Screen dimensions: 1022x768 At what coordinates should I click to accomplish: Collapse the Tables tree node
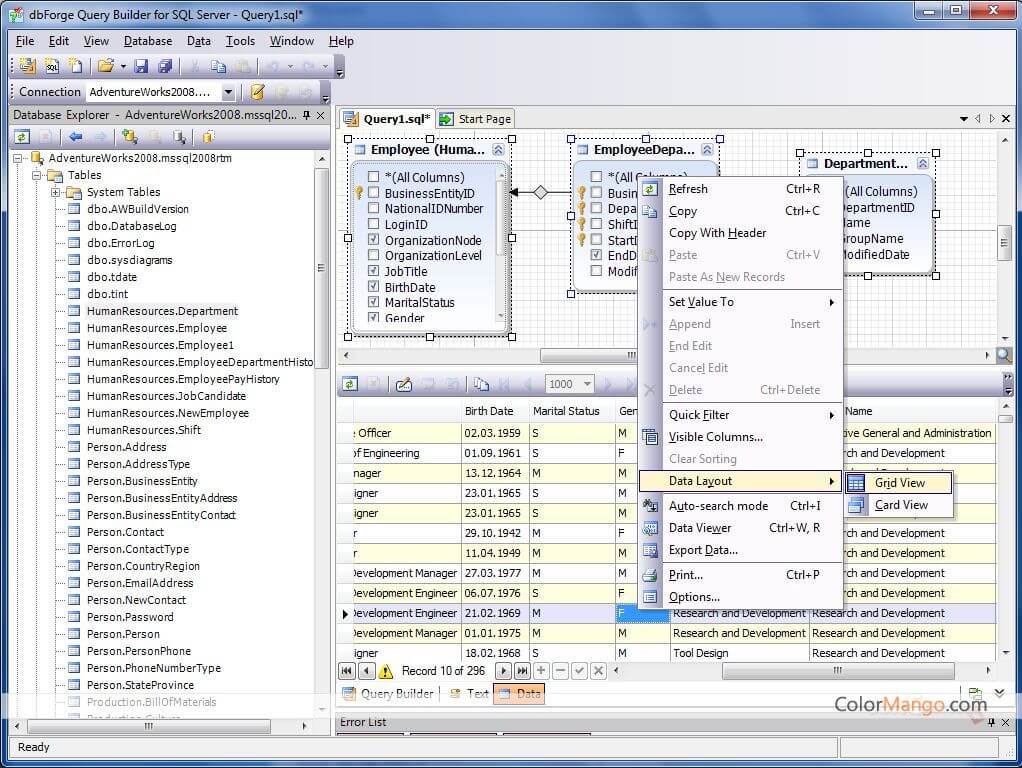[36, 175]
